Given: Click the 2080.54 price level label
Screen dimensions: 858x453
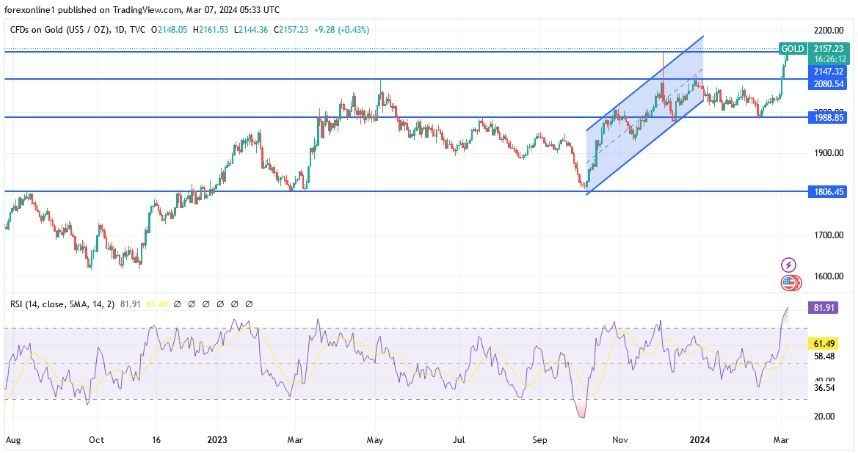Looking at the screenshot, I should (828, 84).
